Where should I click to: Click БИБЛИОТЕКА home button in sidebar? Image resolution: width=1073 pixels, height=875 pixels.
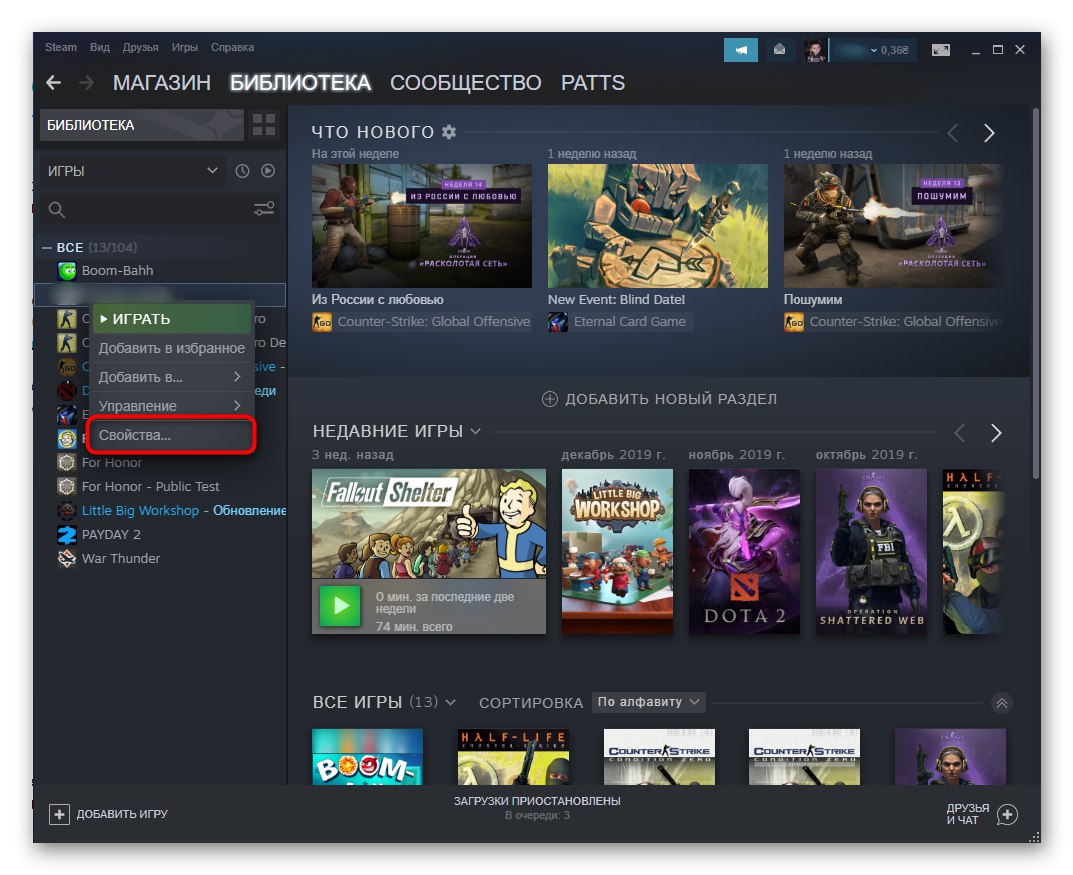click(142, 125)
